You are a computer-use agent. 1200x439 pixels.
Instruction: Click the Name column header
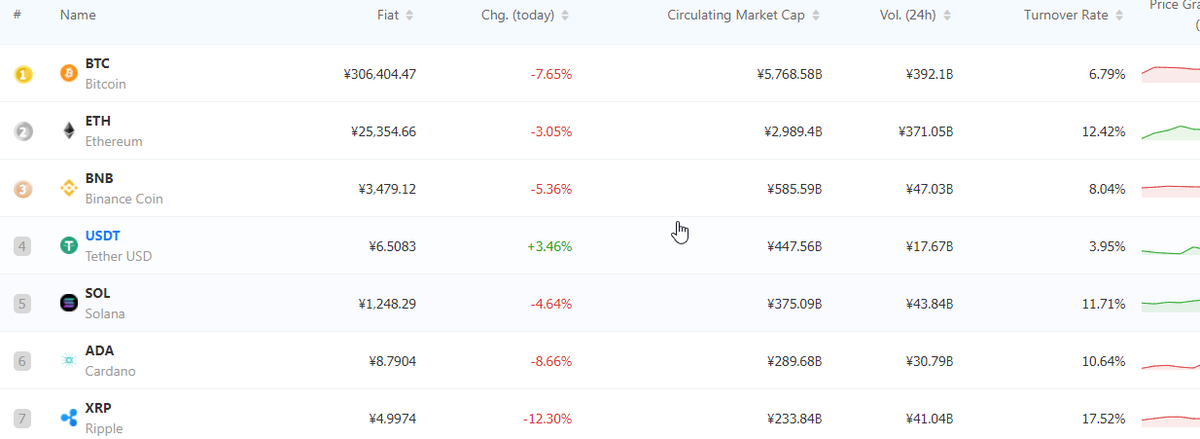click(x=77, y=15)
